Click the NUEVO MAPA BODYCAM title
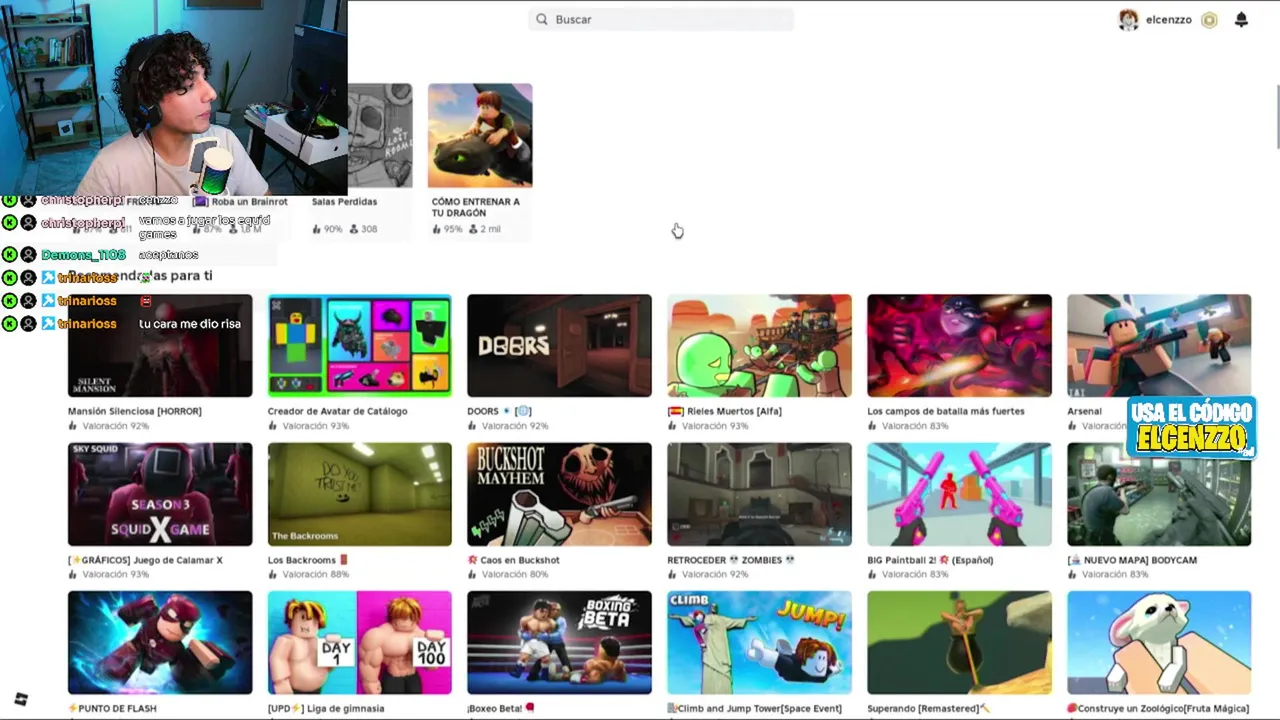 1133,560
